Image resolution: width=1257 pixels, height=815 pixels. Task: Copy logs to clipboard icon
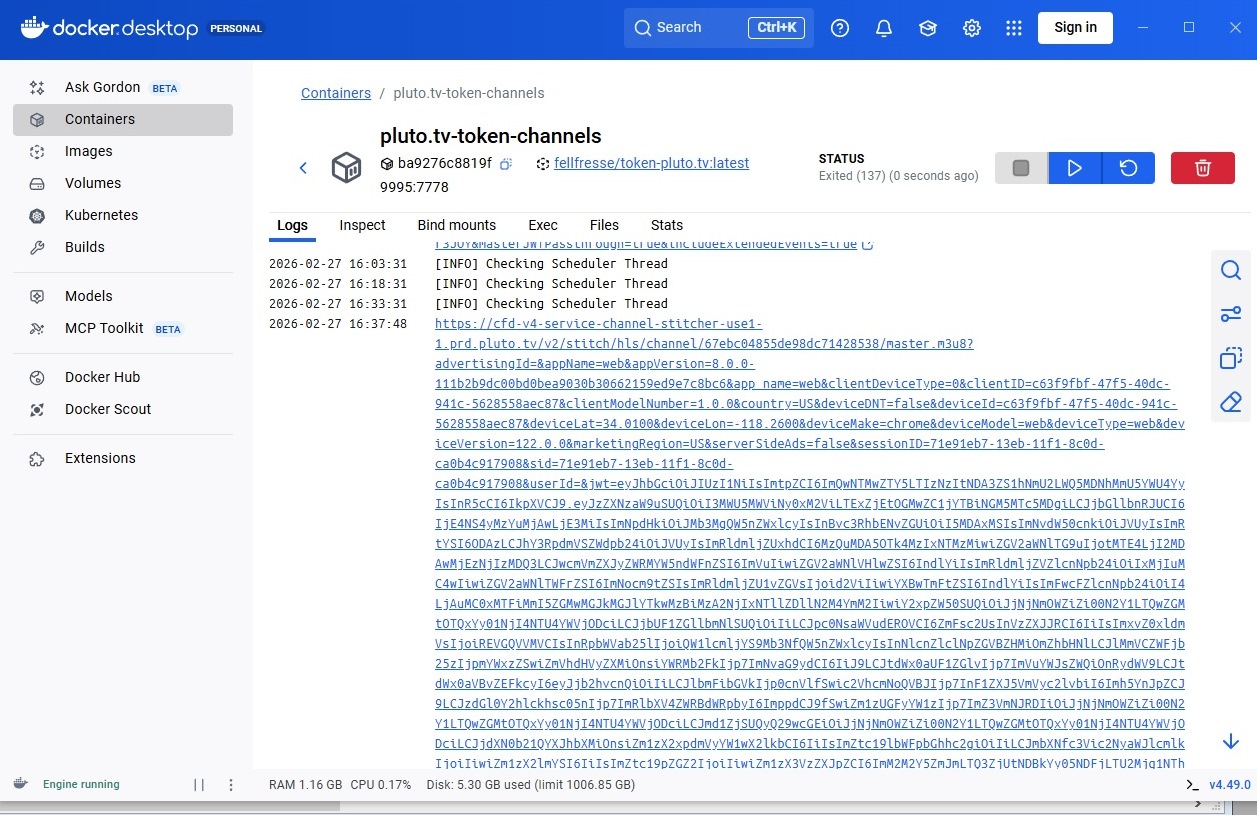pyautogui.click(x=1231, y=358)
